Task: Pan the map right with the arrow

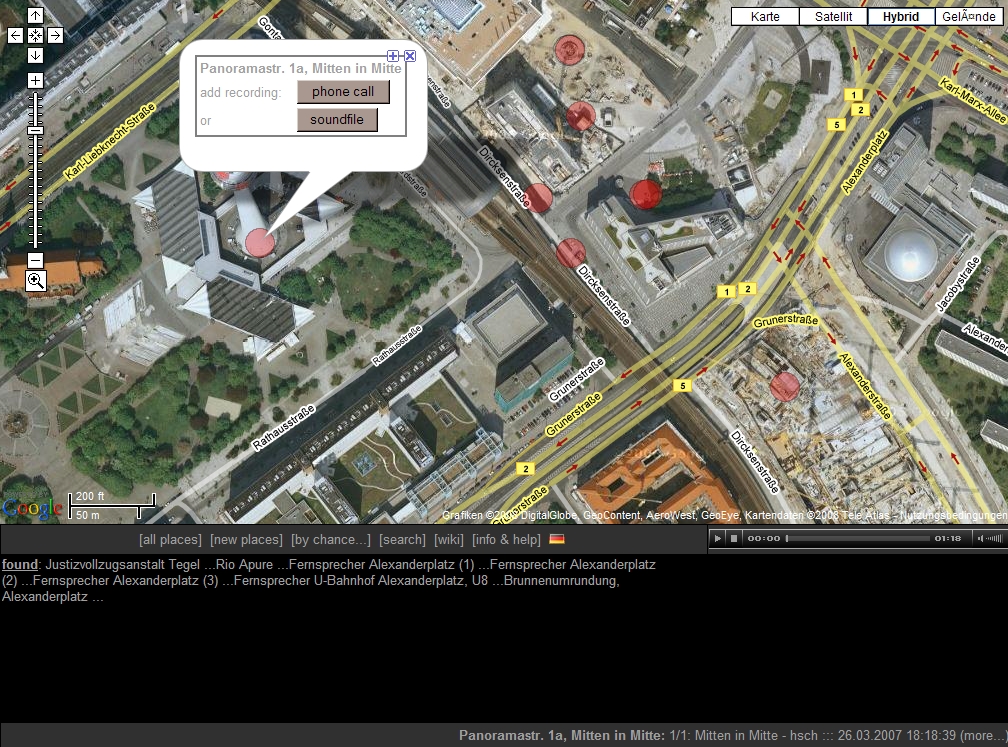Action: (x=55, y=35)
